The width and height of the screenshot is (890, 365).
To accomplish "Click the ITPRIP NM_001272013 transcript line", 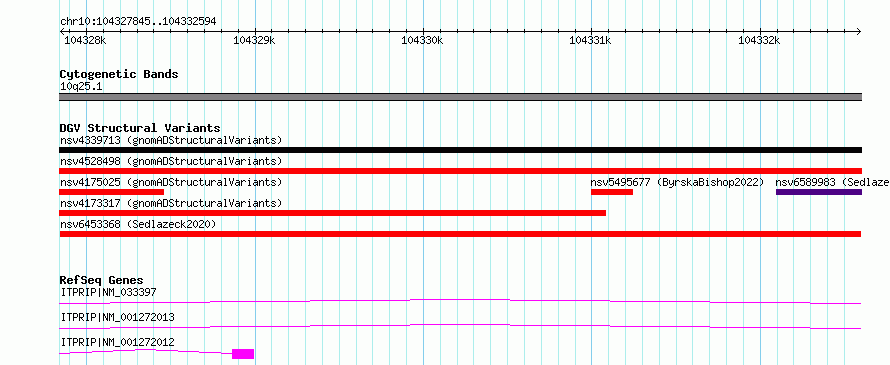I will 460,326.
